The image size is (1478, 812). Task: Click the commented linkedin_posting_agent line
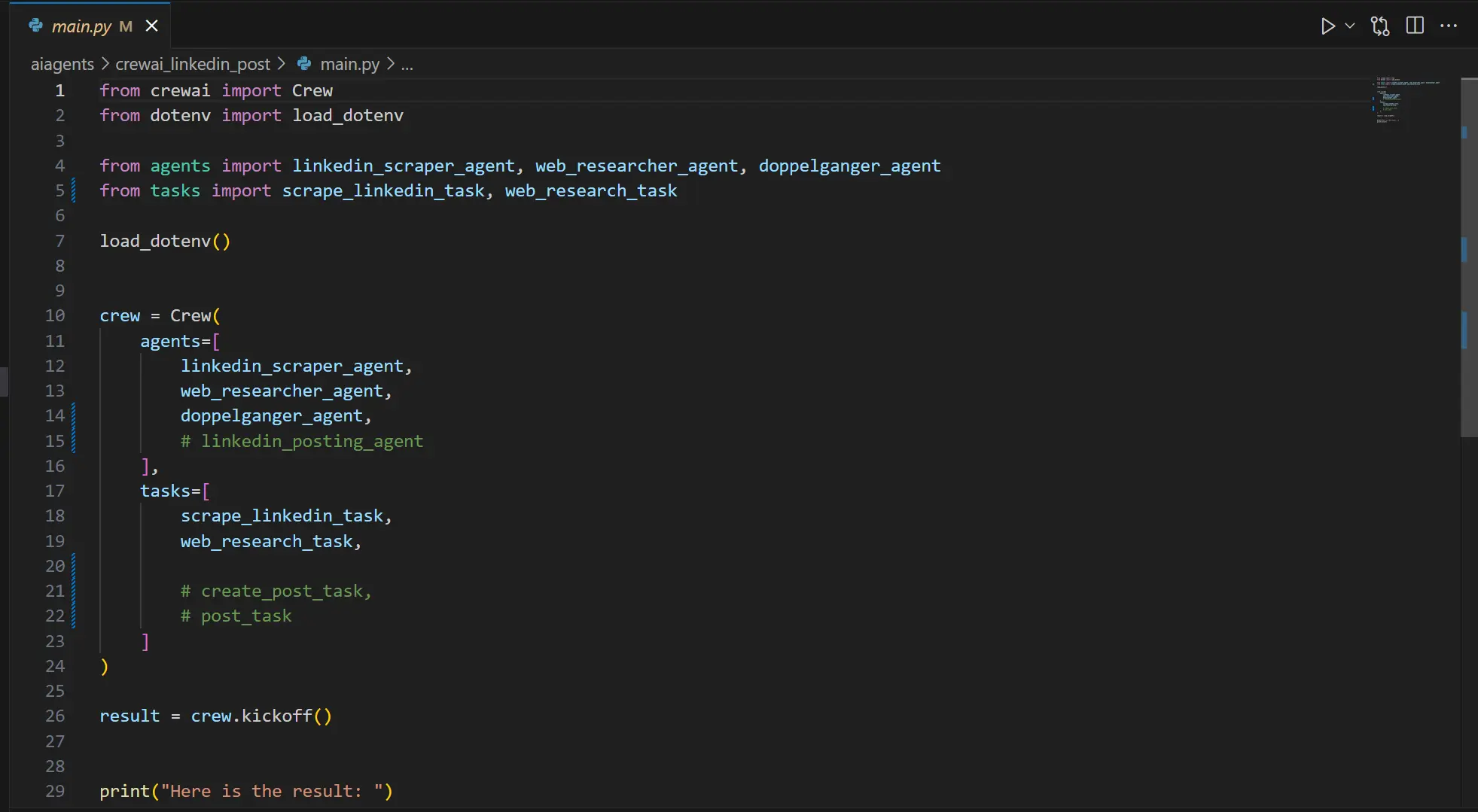[303, 441]
